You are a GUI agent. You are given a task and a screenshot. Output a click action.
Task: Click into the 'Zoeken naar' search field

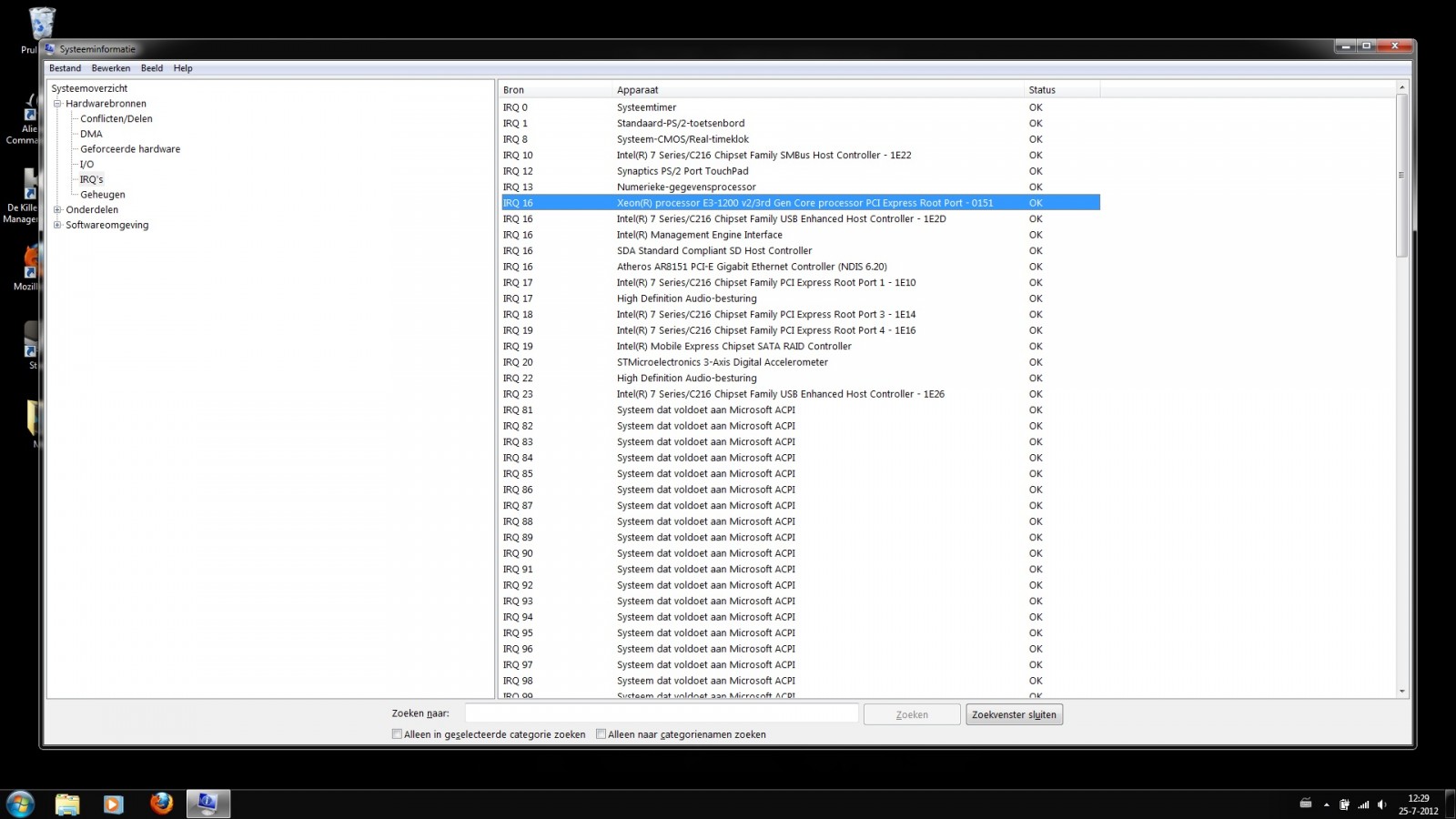[x=662, y=713]
